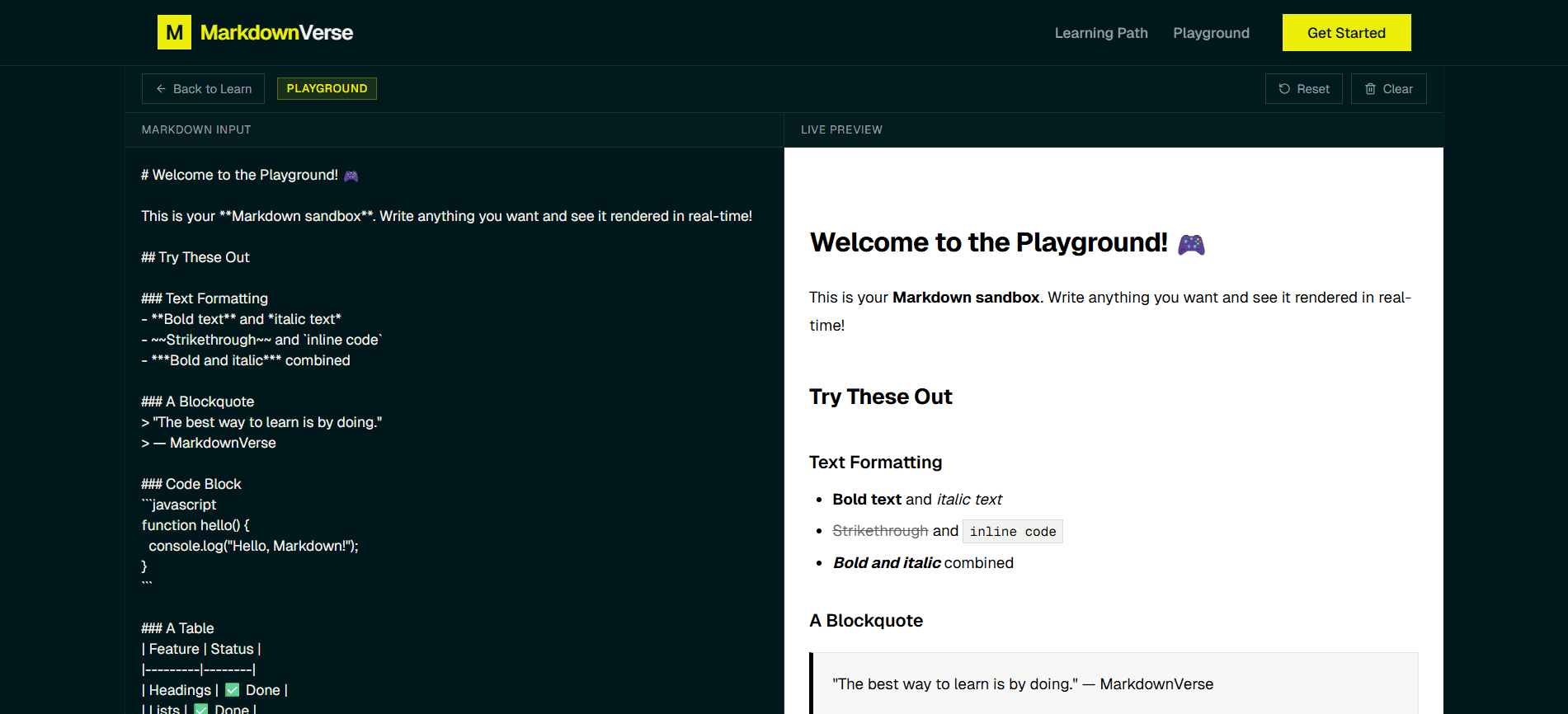Image resolution: width=1568 pixels, height=714 pixels.
Task: Click the 'function hello() {' source line
Action: (195, 525)
